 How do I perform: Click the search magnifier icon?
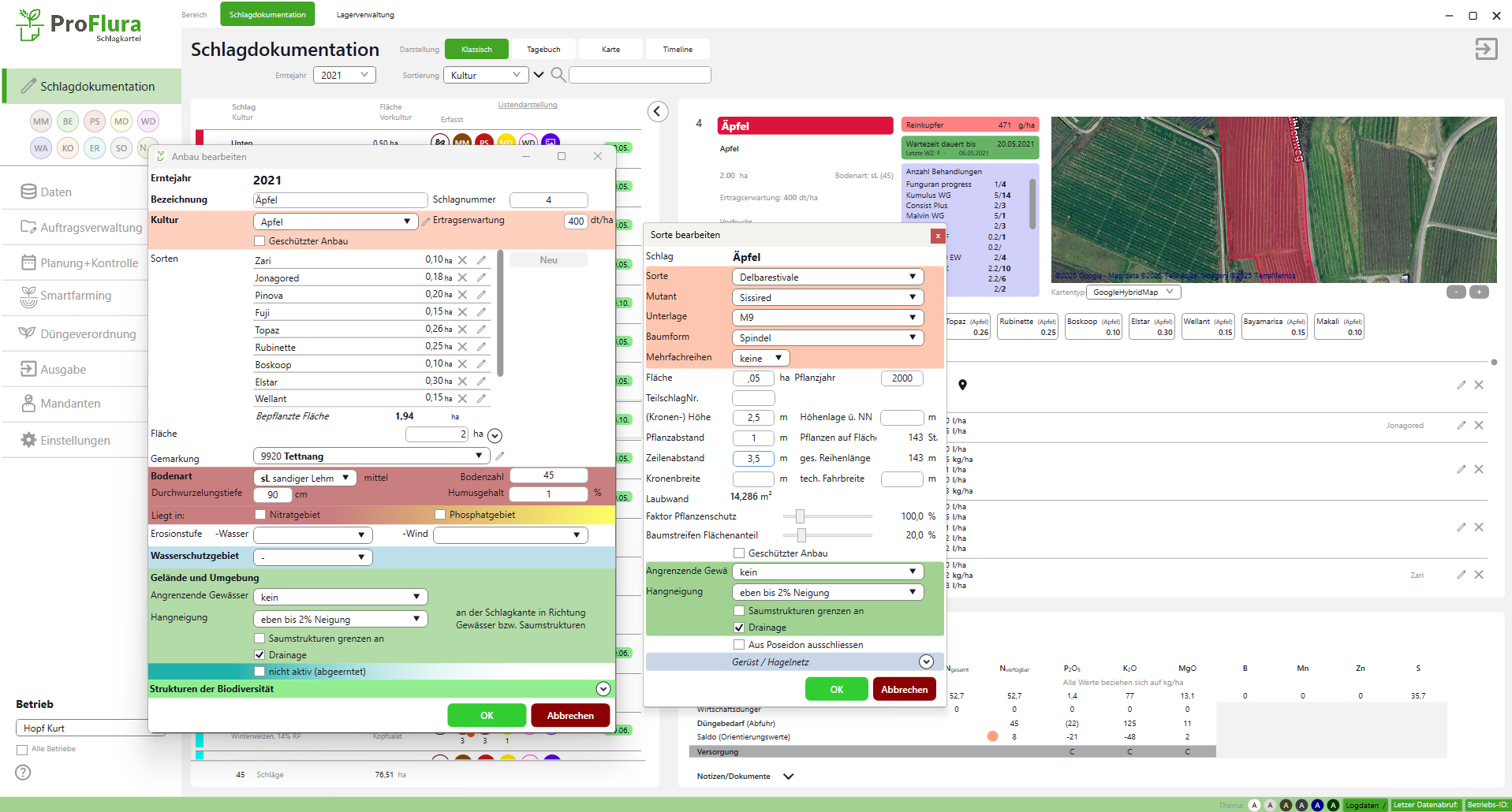tap(558, 75)
